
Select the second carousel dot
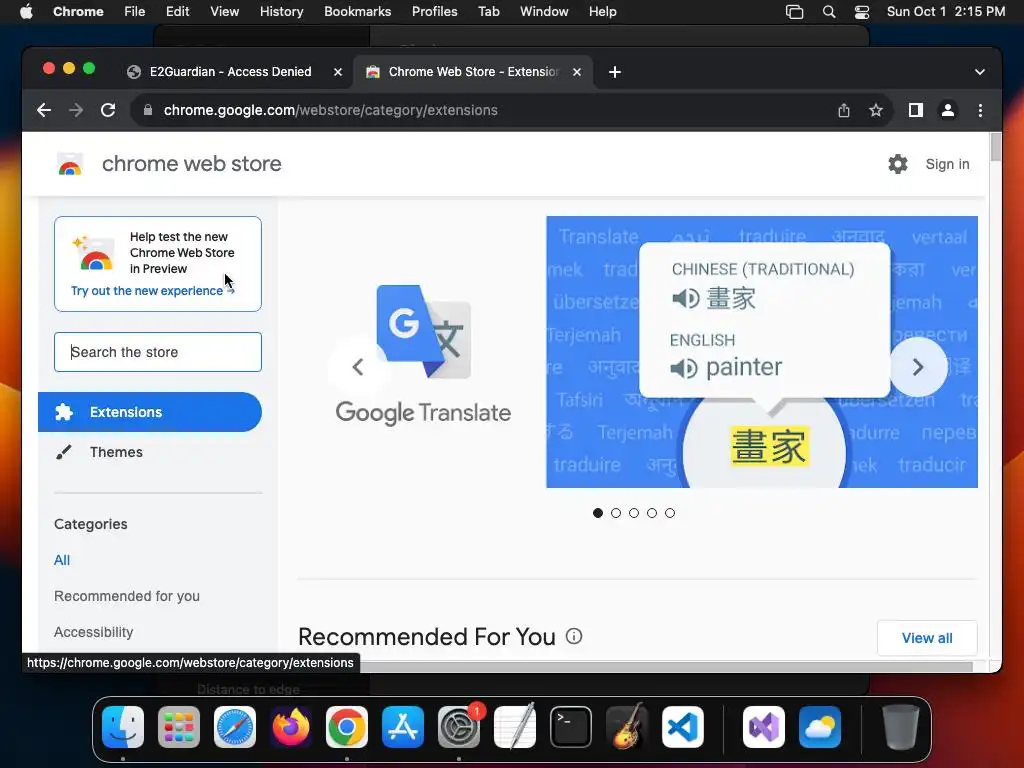616,513
